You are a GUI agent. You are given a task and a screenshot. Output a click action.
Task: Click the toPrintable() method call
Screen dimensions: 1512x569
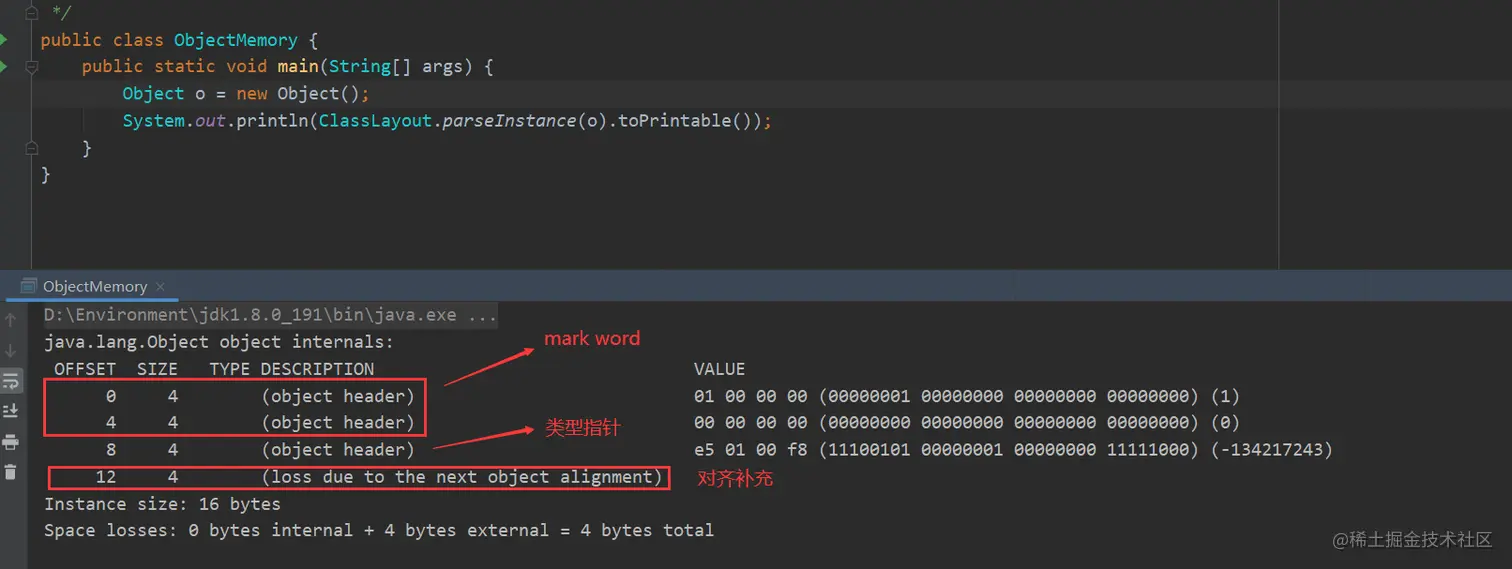coord(686,120)
